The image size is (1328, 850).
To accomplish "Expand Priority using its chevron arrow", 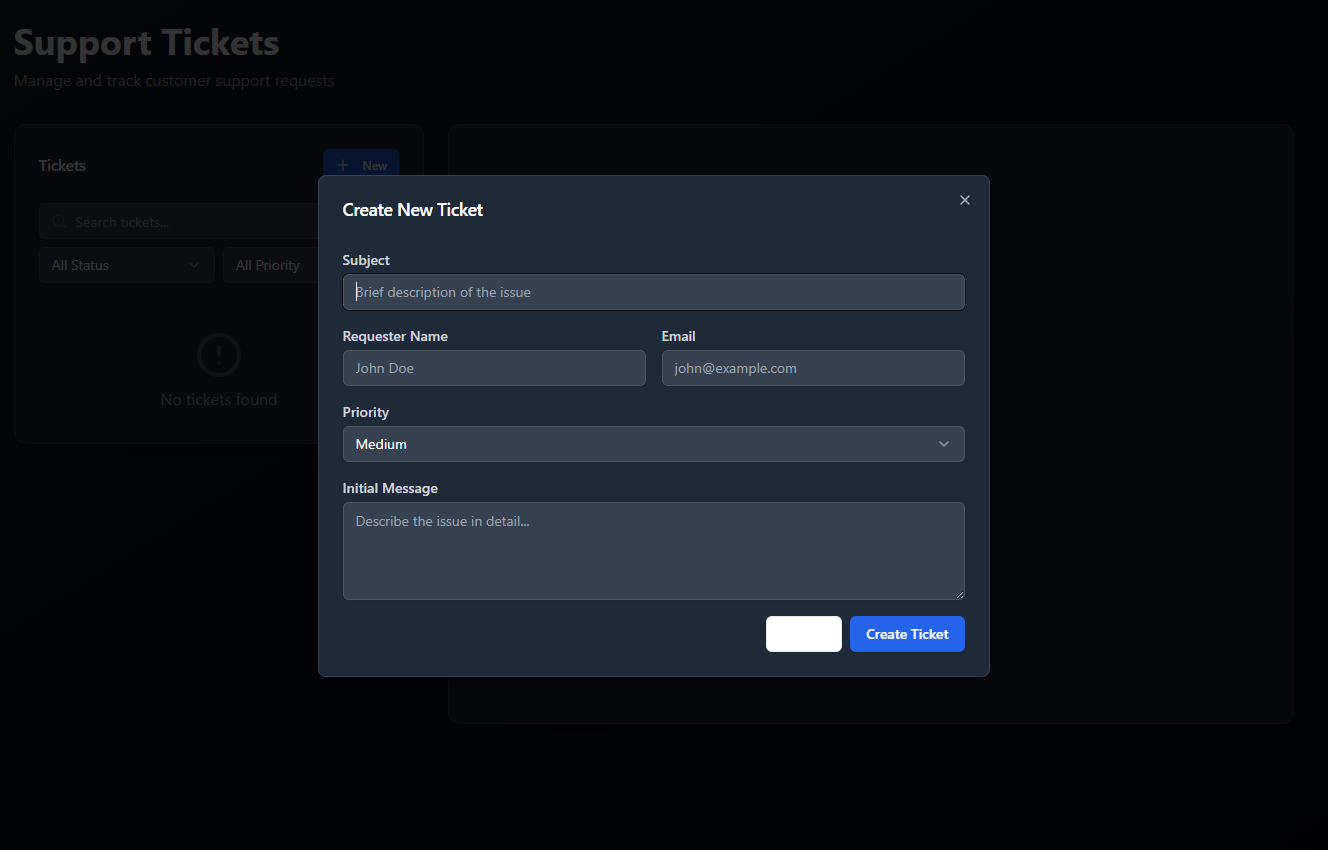I will coord(944,444).
